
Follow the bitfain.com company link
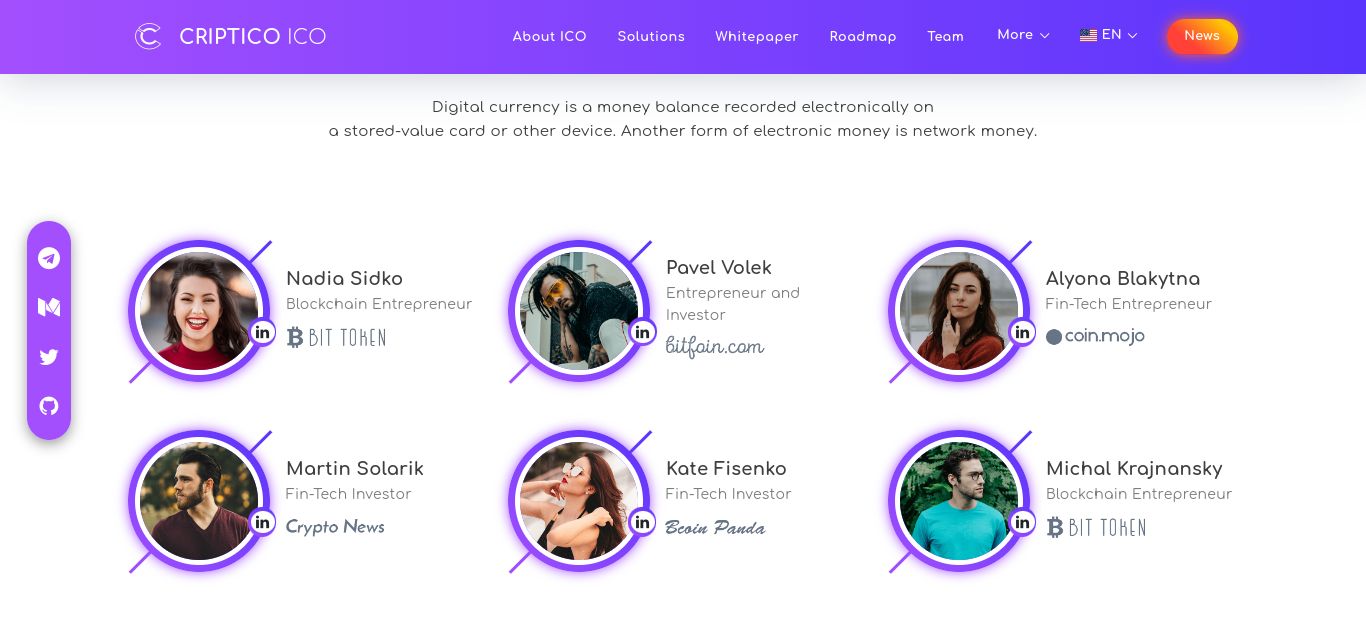[x=715, y=347]
